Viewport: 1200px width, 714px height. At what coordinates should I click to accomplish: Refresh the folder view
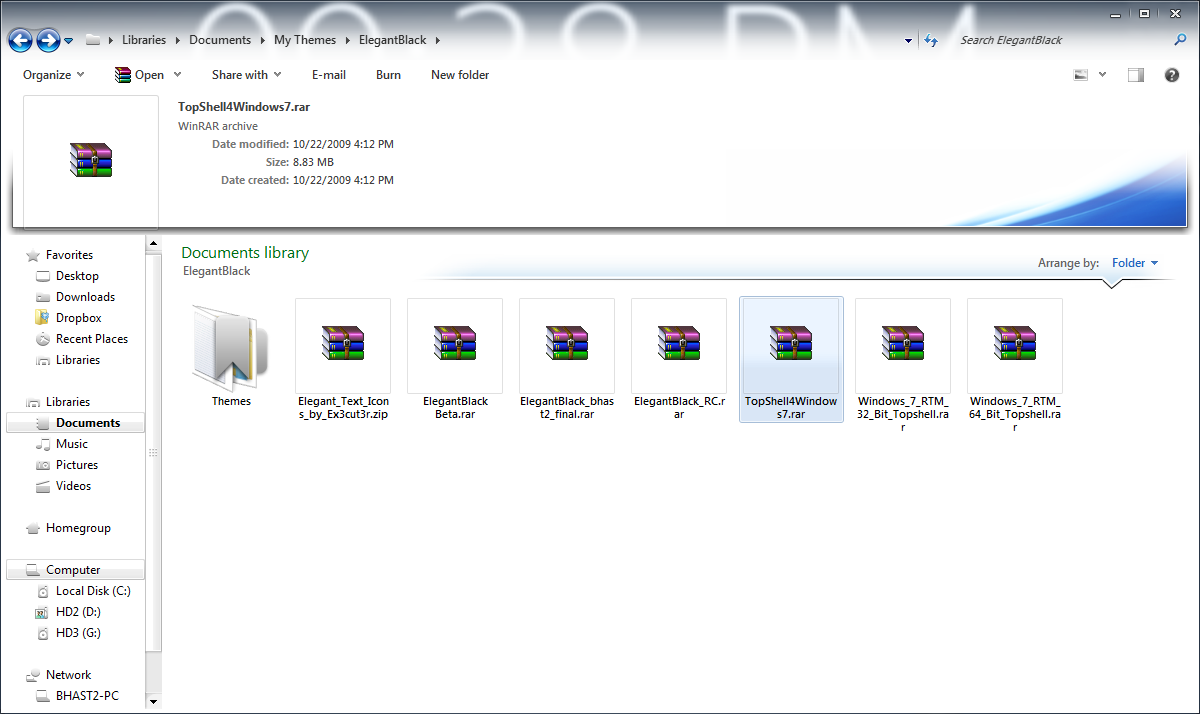coord(931,40)
